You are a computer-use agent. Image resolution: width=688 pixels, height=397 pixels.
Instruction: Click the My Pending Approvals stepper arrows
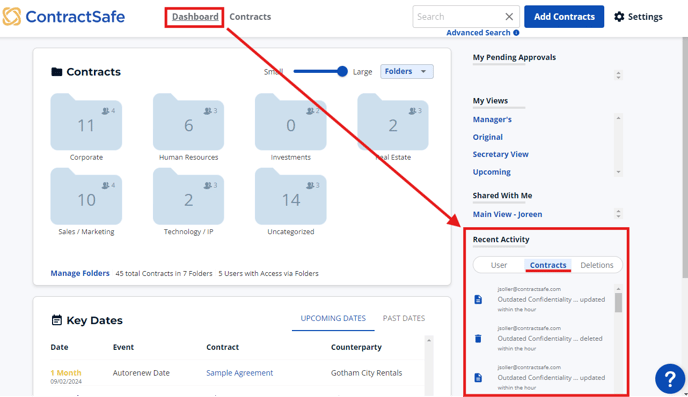click(618, 75)
